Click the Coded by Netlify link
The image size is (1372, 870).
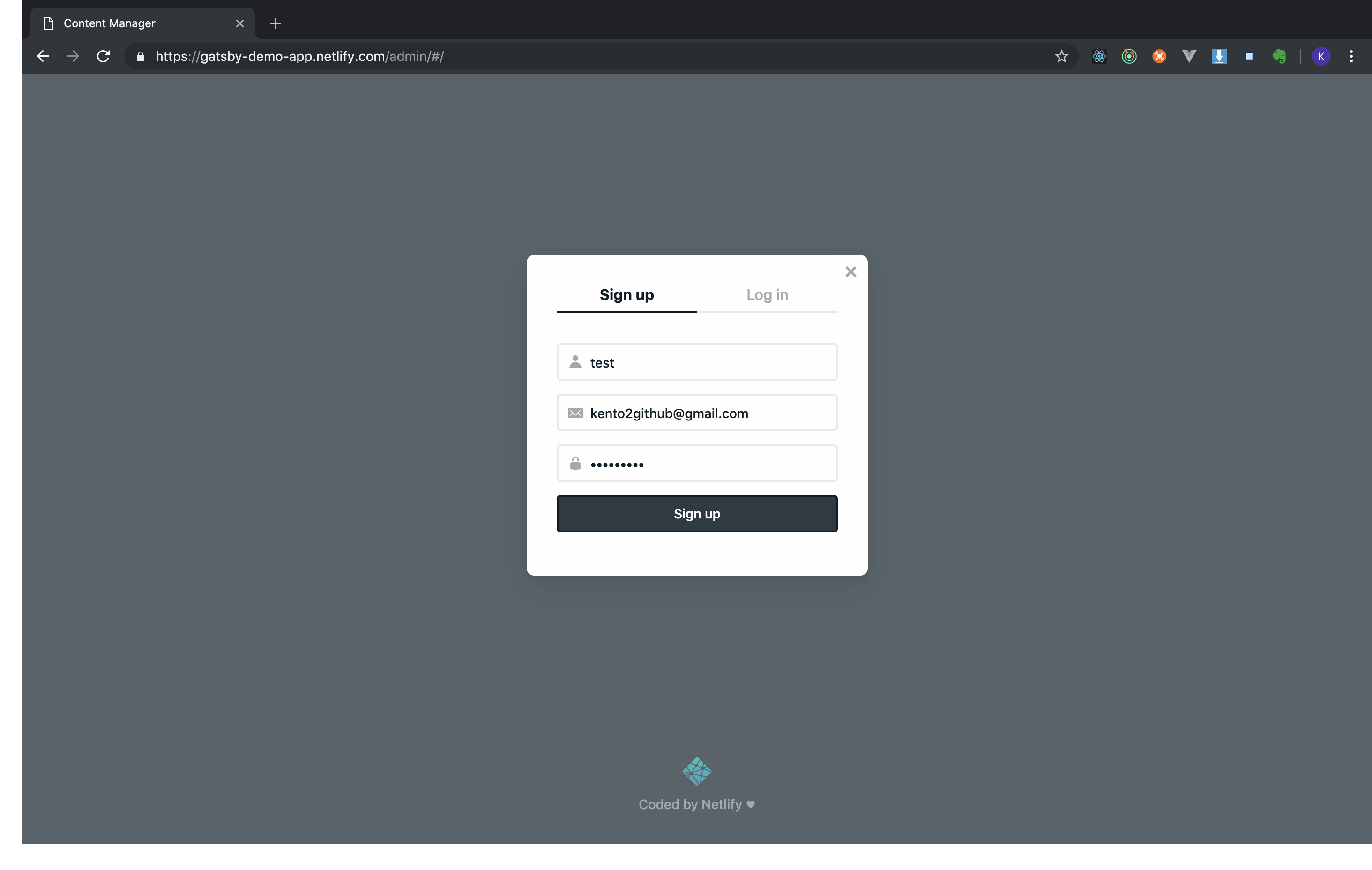(x=696, y=804)
